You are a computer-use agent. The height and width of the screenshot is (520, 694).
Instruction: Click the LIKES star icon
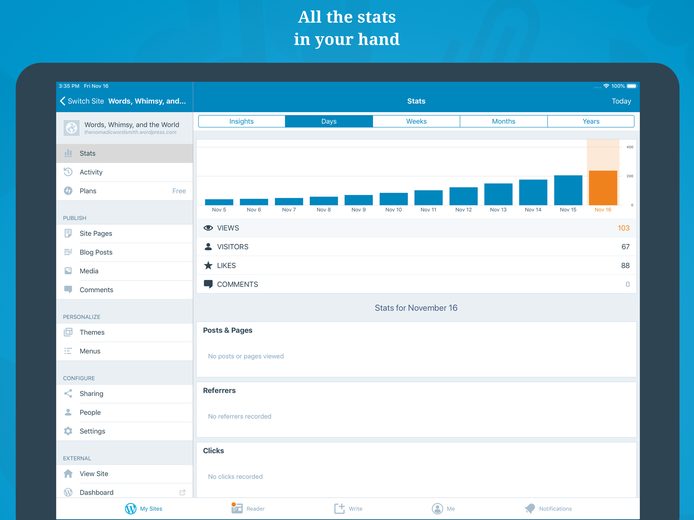pyautogui.click(x=208, y=265)
